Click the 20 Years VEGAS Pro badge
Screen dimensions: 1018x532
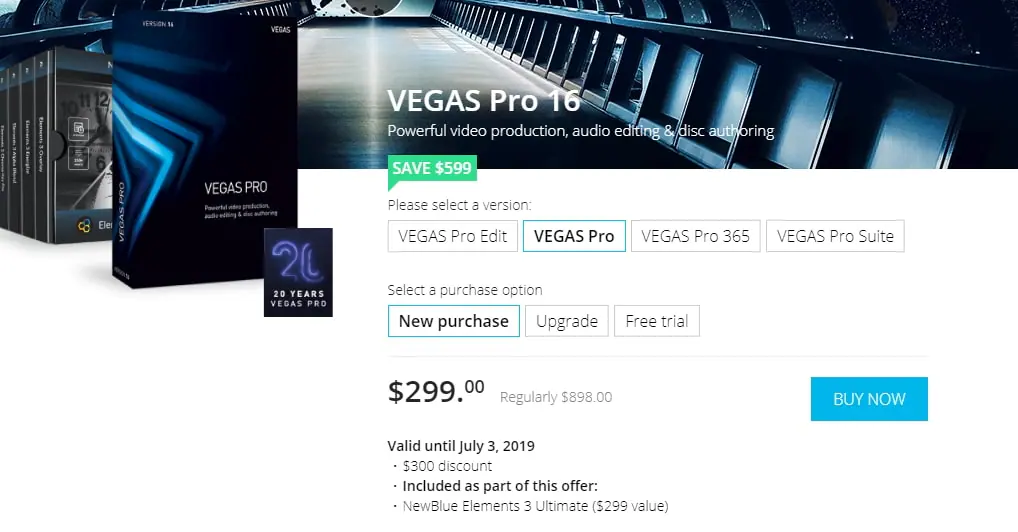tap(298, 273)
